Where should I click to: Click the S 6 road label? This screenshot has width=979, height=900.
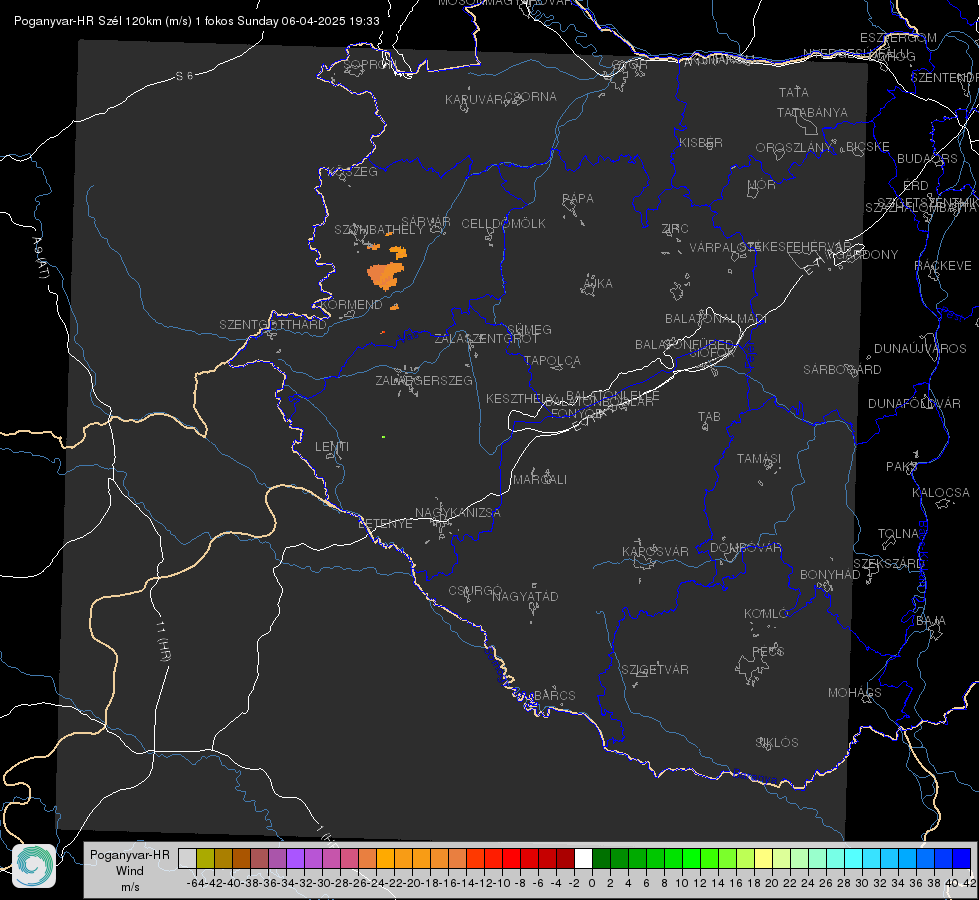tap(184, 76)
